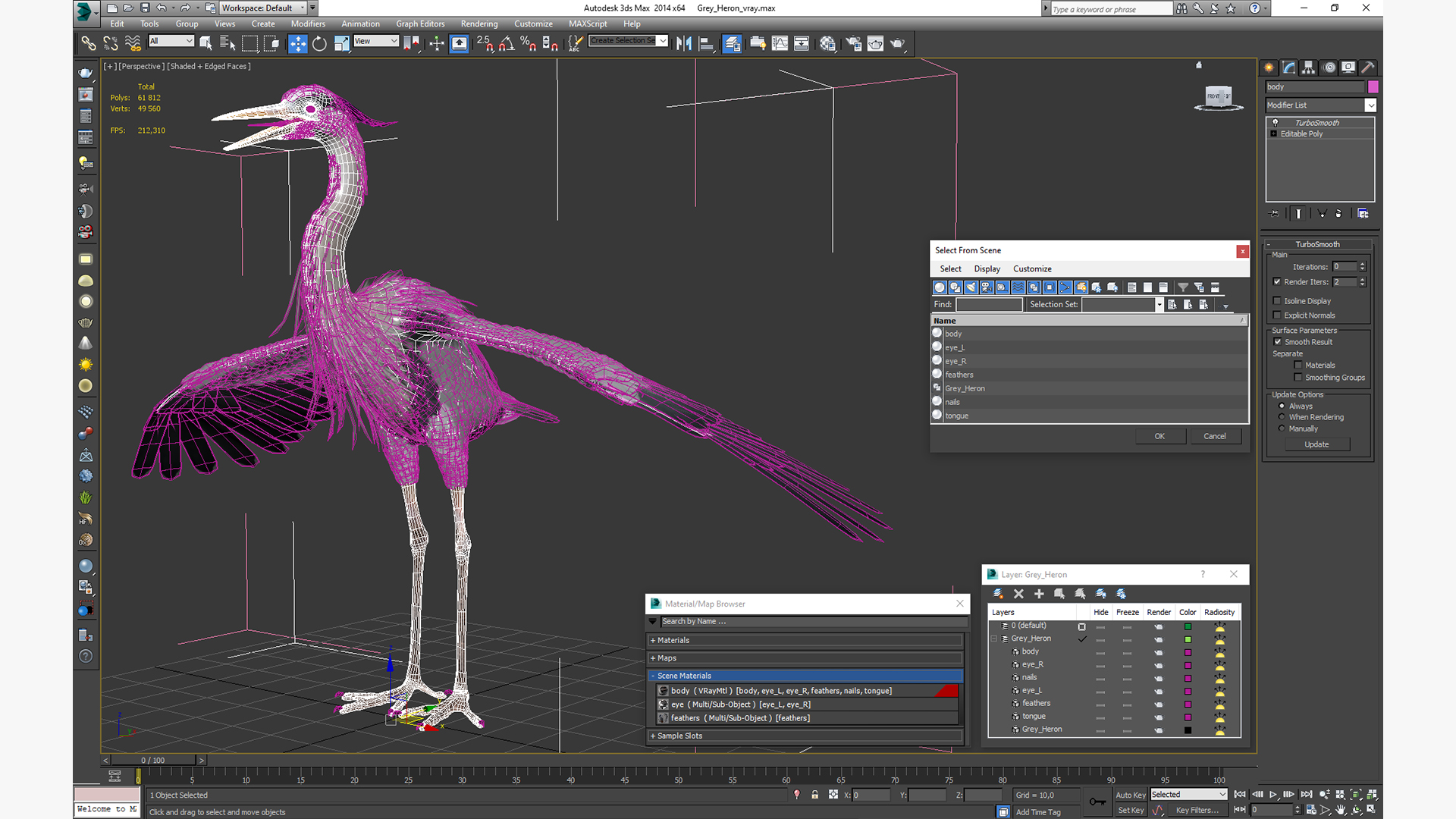Click the Auto Key button

(1130, 795)
